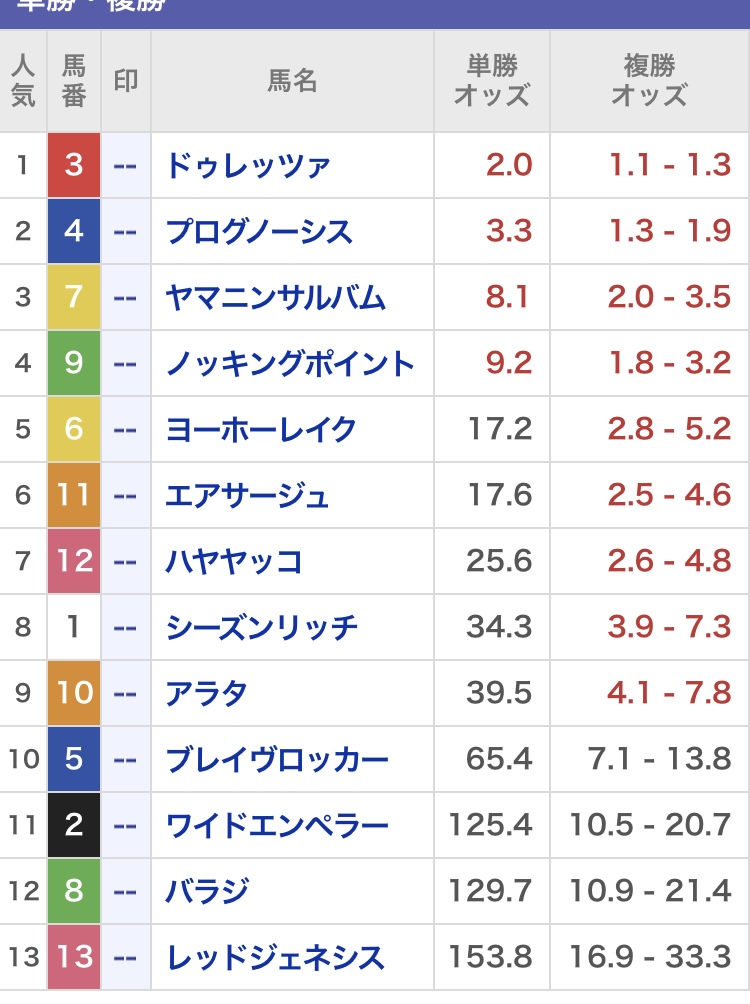This screenshot has width=750, height=1004.
Task: View レッドジェネシス horse page
Action: tap(275, 957)
